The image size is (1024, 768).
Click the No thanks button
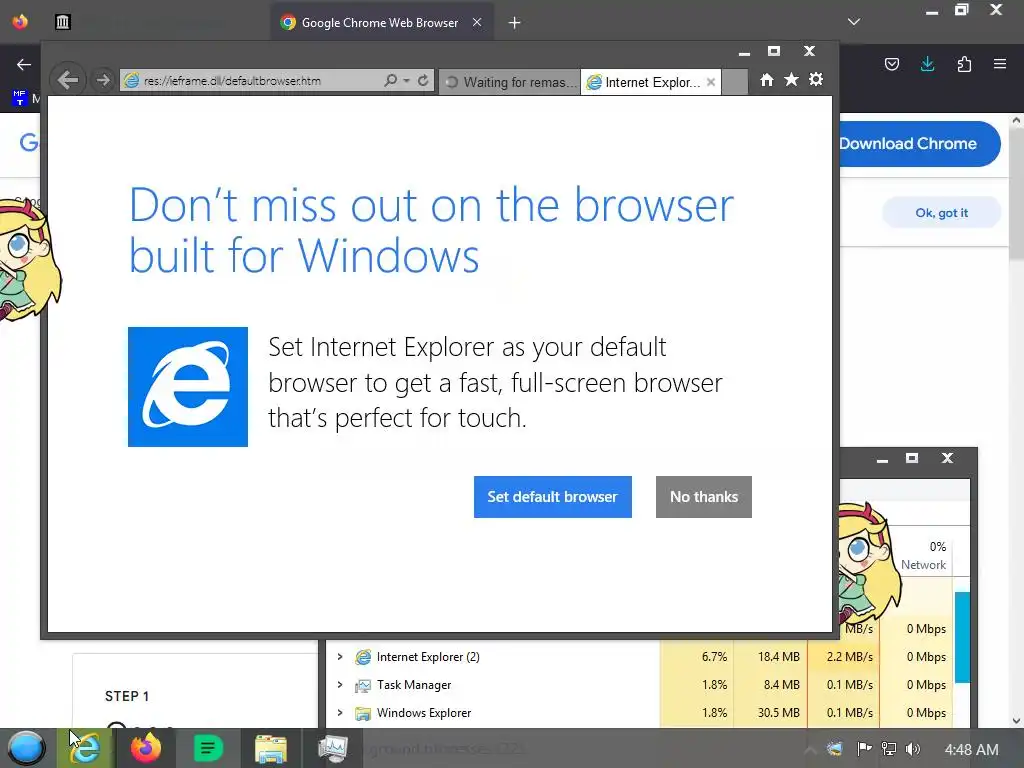coord(704,497)
